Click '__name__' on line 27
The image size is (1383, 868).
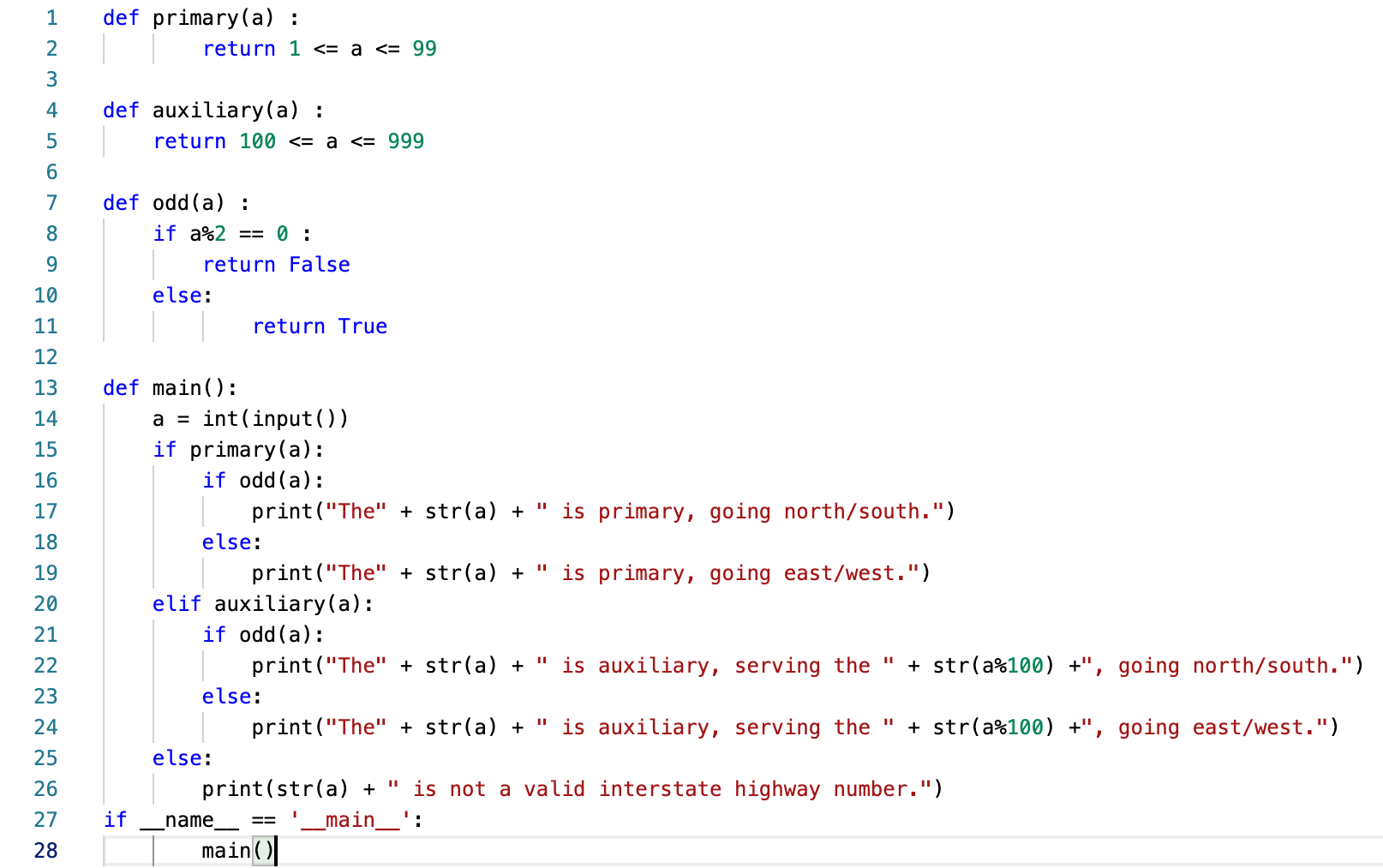pyautogui.click(x=189, y=820)
